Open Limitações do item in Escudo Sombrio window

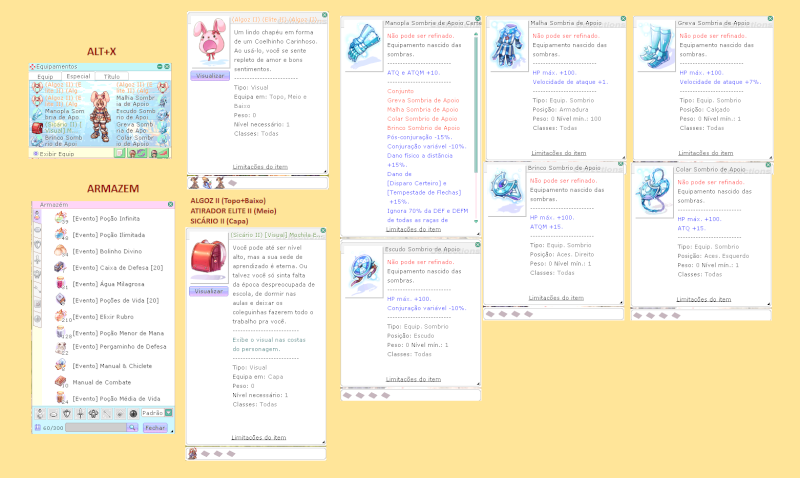coord(413,379)
